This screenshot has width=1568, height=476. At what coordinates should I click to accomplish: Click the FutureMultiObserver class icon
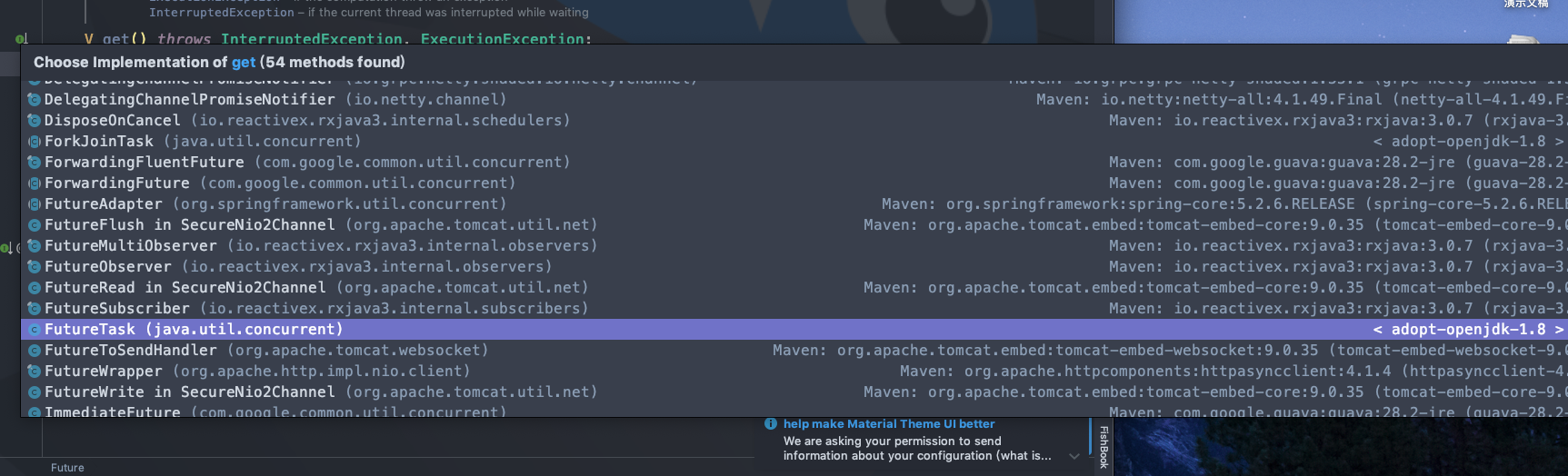pyautogui.click(x=35, y=246)
